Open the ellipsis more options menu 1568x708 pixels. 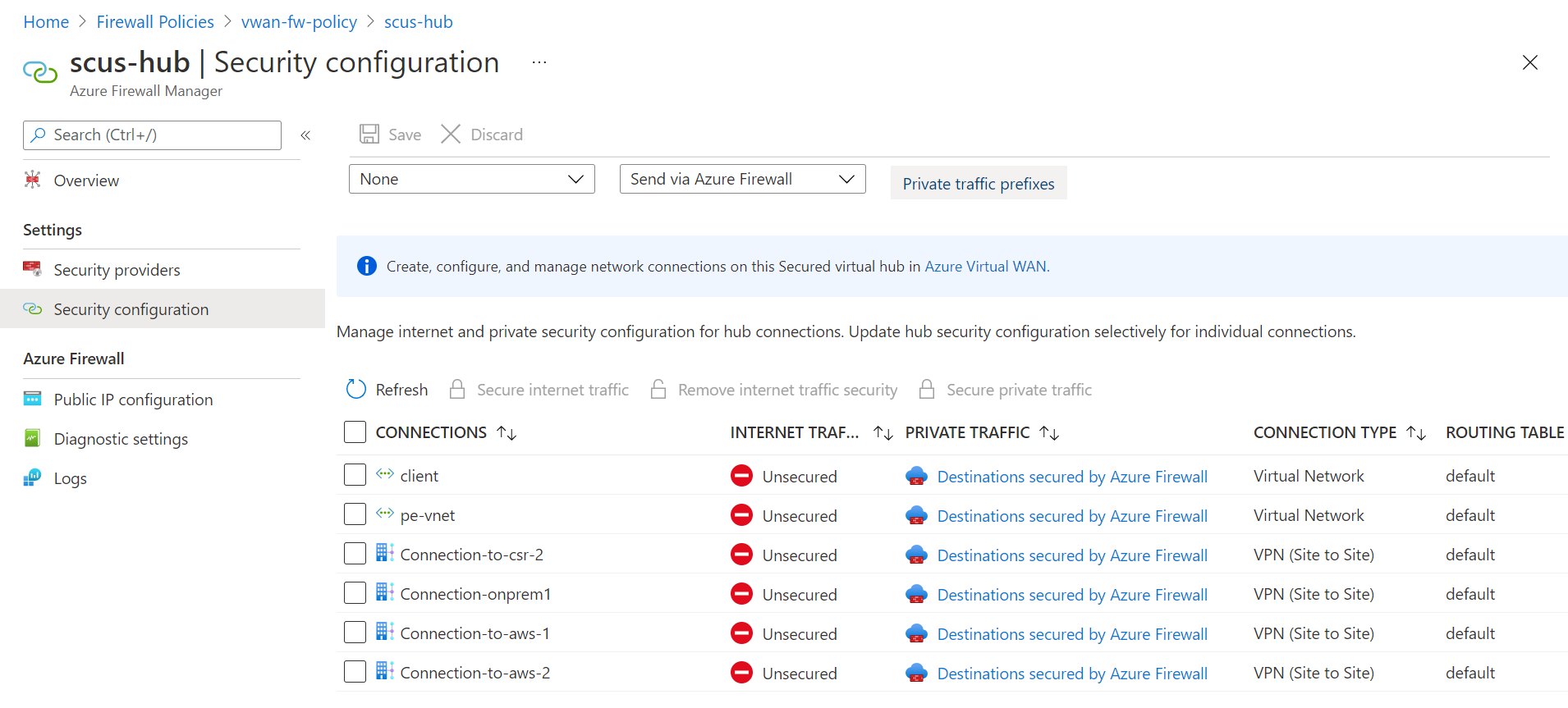tap(539, 63)
